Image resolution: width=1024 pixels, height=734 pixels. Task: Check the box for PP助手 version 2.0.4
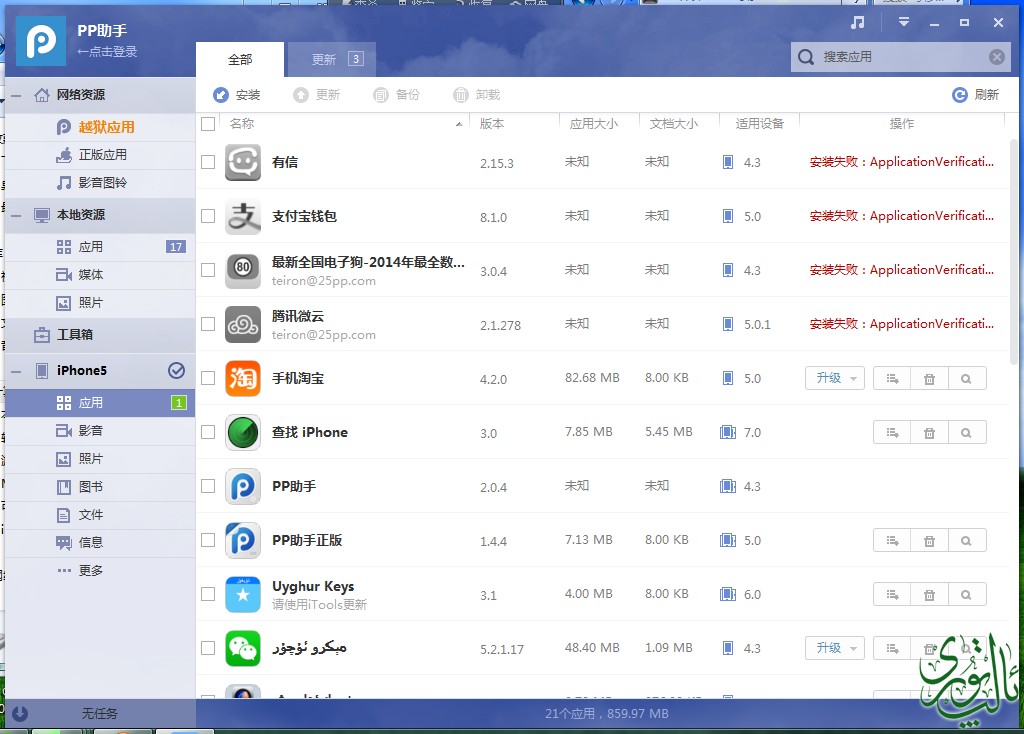point(208,486)
